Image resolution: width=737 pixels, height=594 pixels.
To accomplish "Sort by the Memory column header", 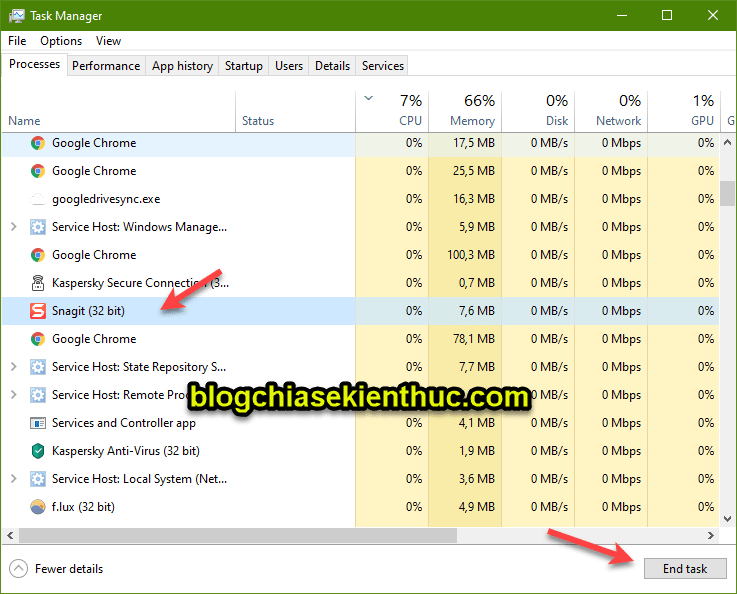I will pyautogui.click(x=465, y=111).
